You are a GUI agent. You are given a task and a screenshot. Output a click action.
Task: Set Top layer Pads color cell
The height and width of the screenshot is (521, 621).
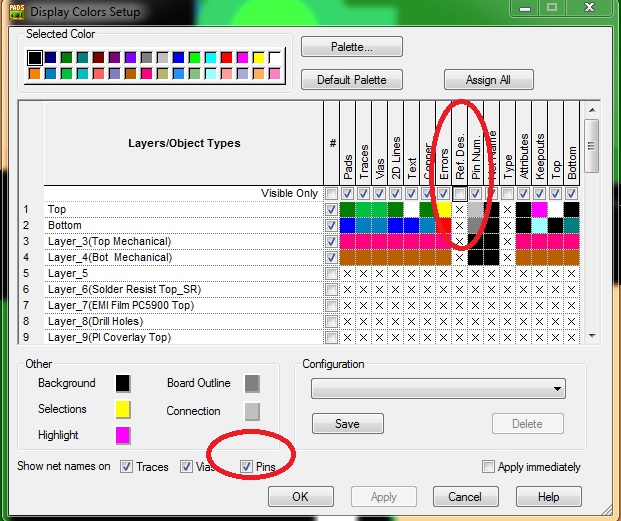[x=347, y=209]
